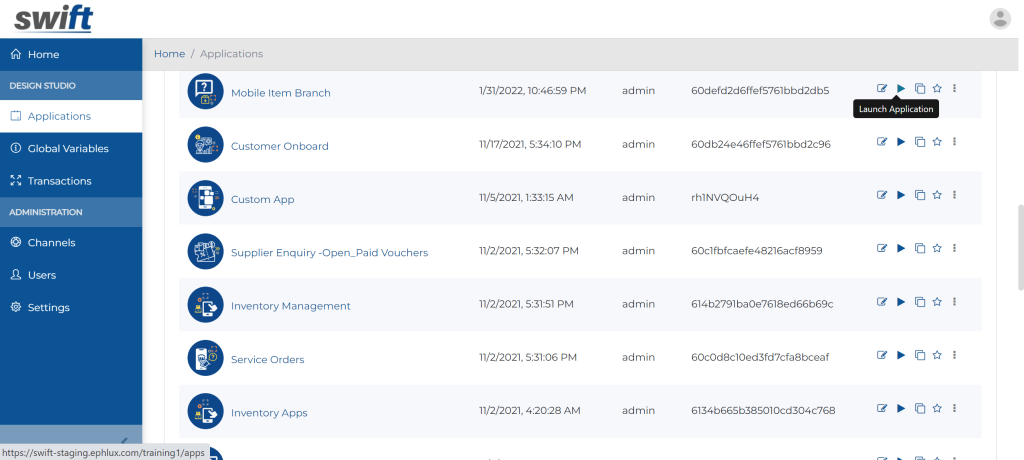This screenshot has height=460, width=1024.
Task: Edit the Inventory Apps application
Action: tap(882, 408)
